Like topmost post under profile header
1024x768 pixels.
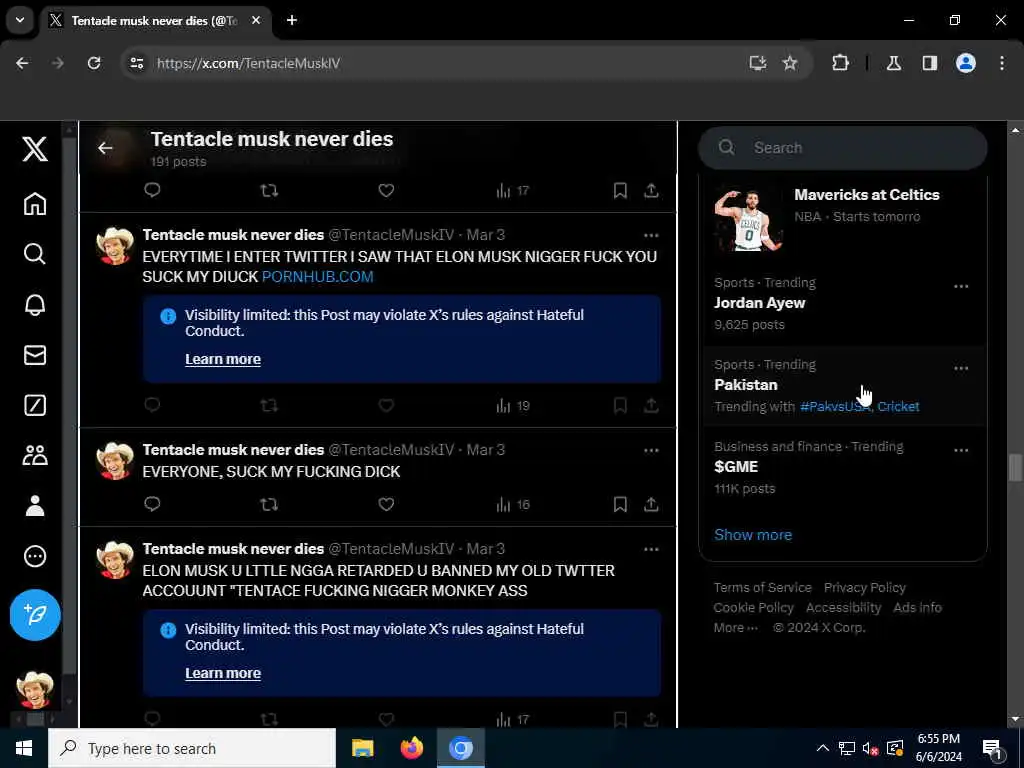(386, 190)
